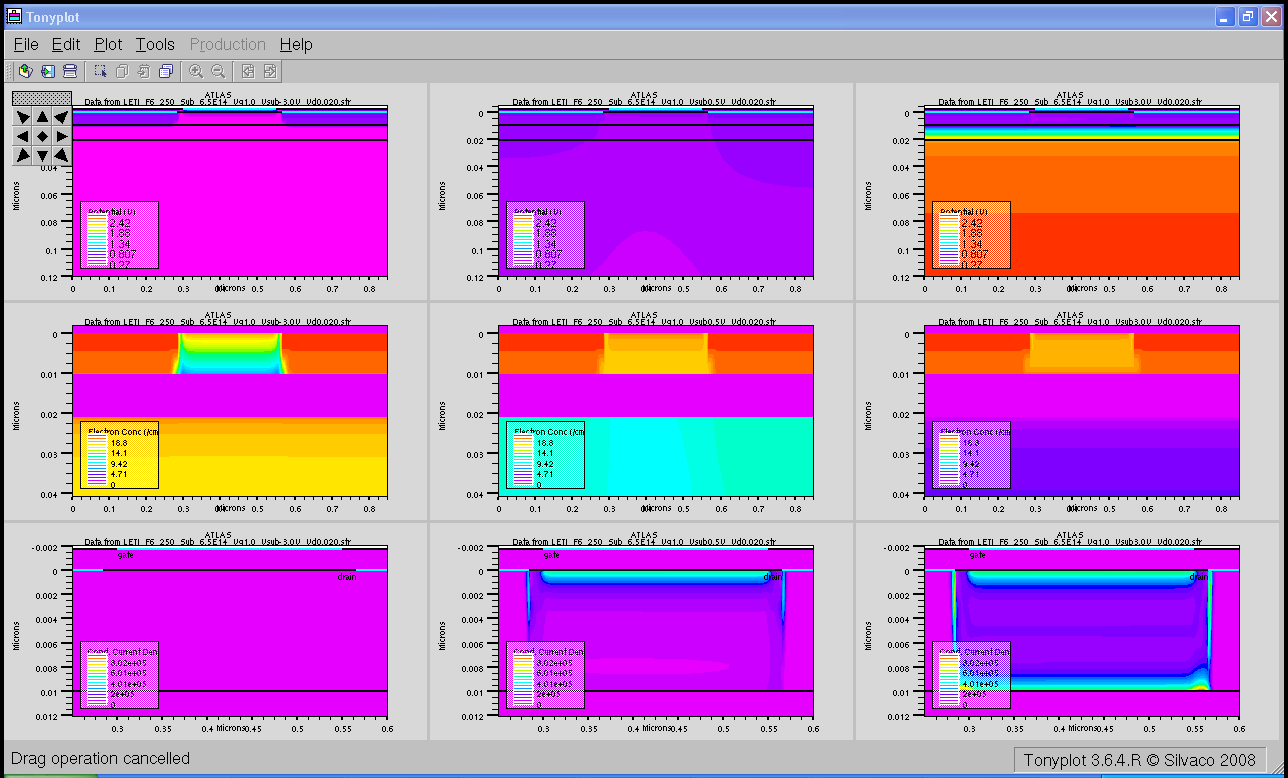Click the Potential legend in Vsub-3.0V plot

(x=119, y=235)
